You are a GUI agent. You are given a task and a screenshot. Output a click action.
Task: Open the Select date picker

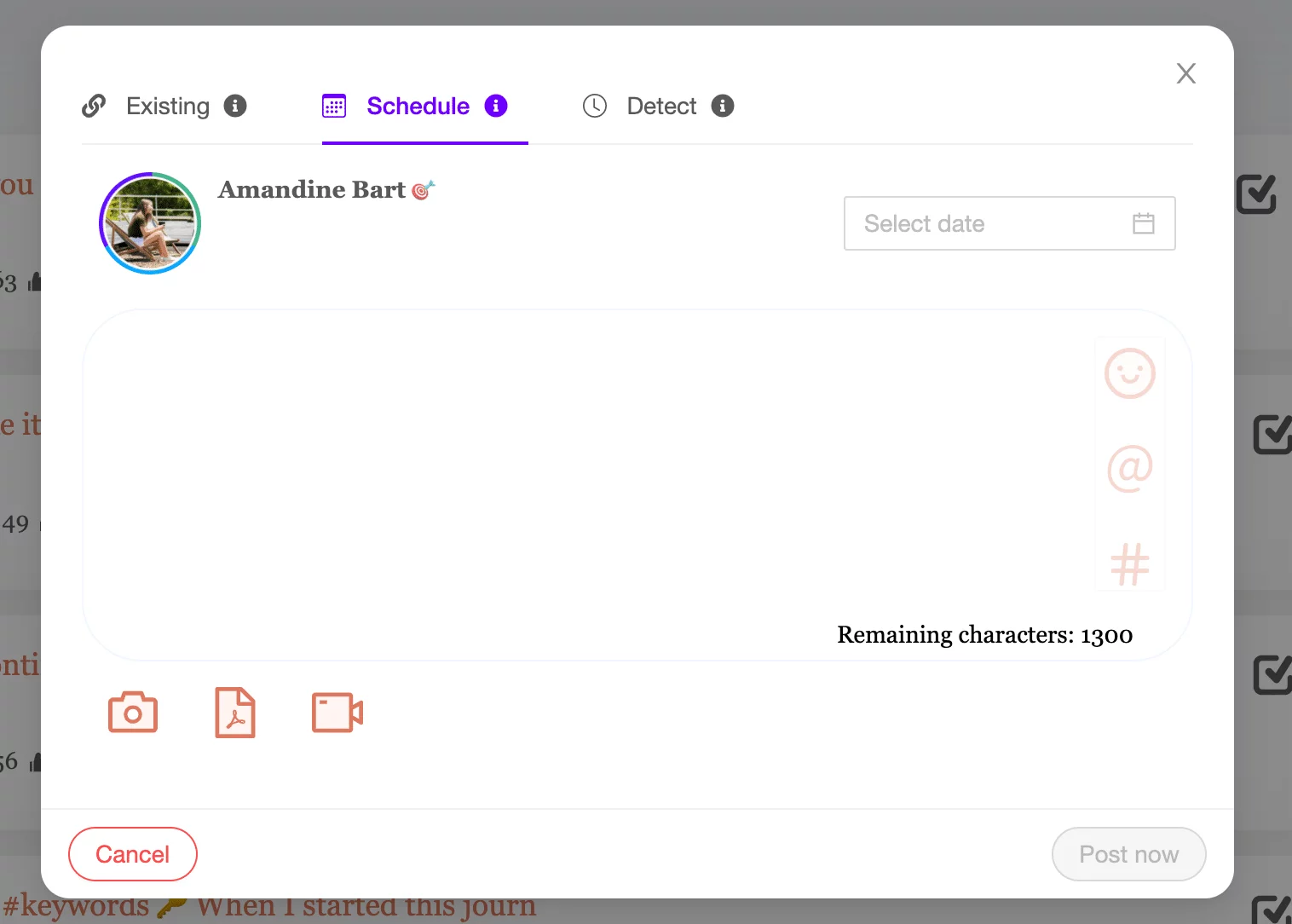[989, 223]
